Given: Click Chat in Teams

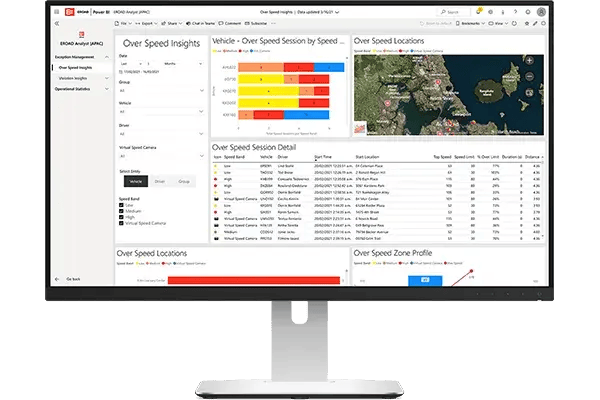Looking at the screenshot, I should coord(201,23).
